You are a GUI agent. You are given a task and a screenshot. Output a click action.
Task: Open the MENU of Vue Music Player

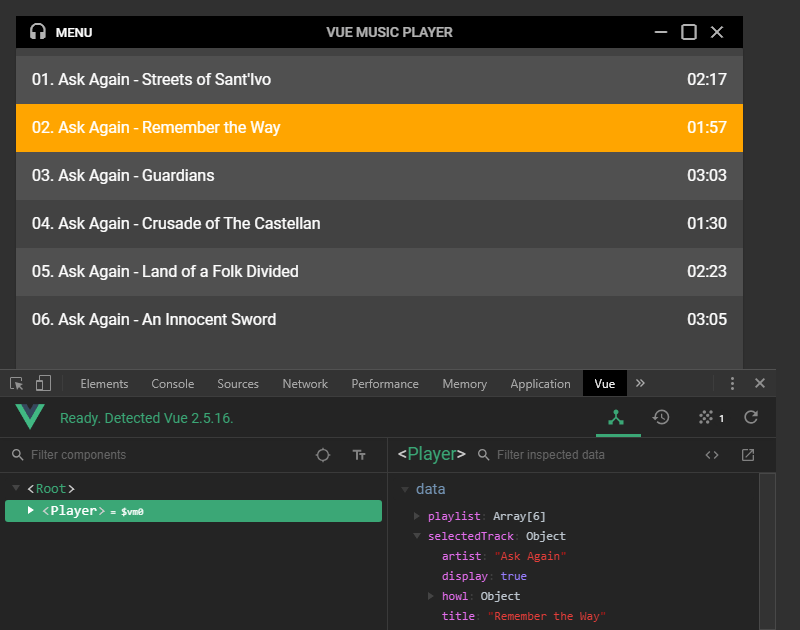(x=73, y=33)
